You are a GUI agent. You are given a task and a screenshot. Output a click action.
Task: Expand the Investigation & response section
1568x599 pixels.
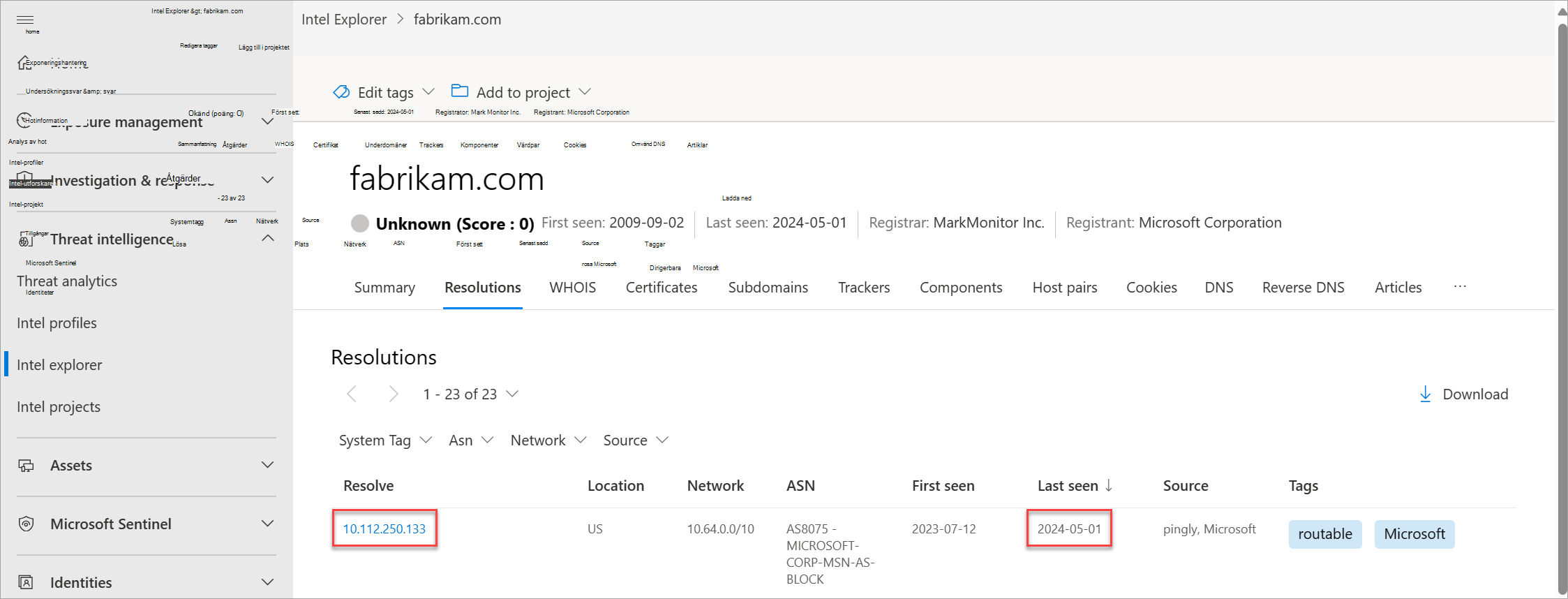(x=267, y=180)
